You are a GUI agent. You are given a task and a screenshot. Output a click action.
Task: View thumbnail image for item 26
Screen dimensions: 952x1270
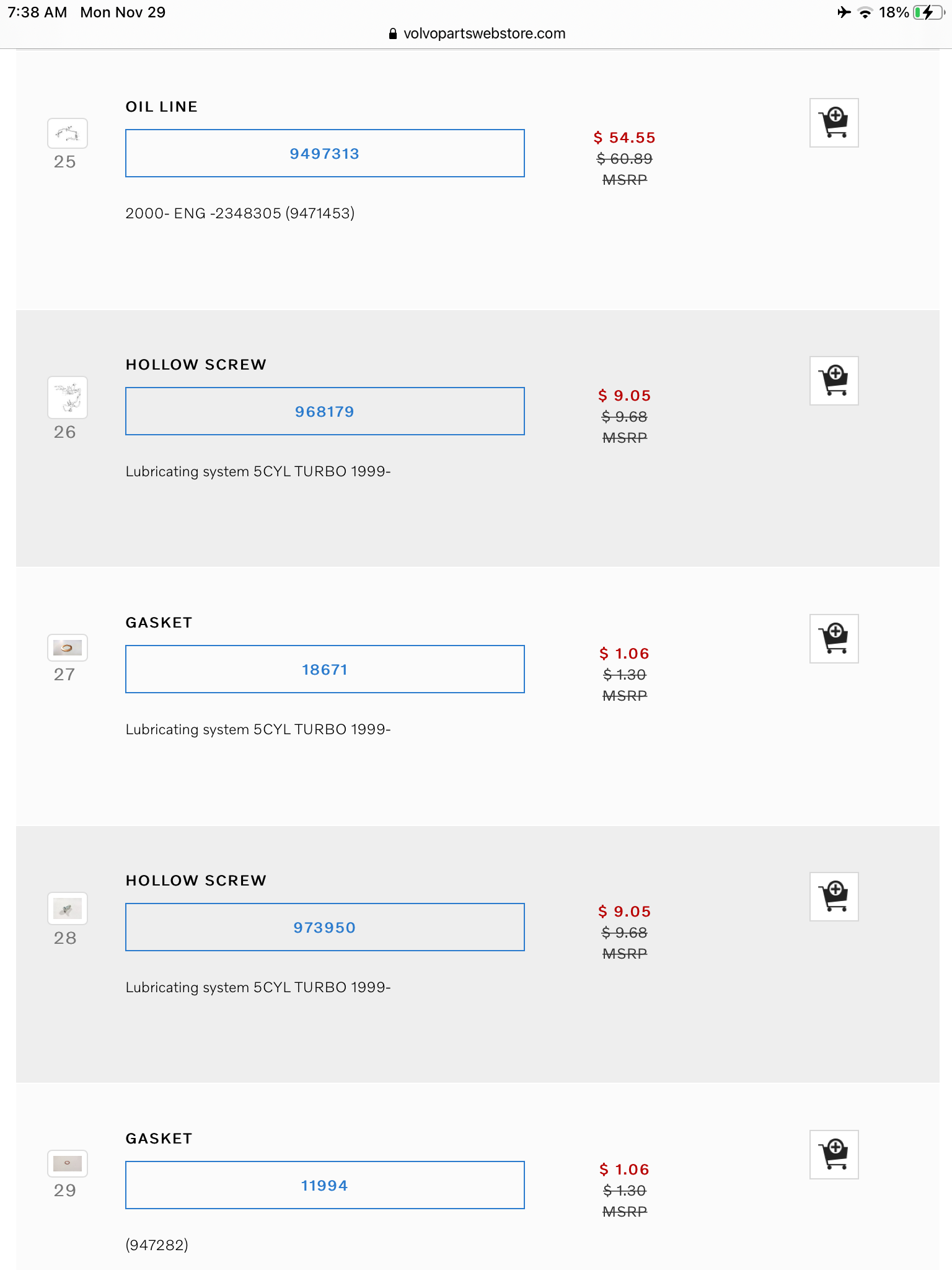pyautogui.click(x=68, y=397)
